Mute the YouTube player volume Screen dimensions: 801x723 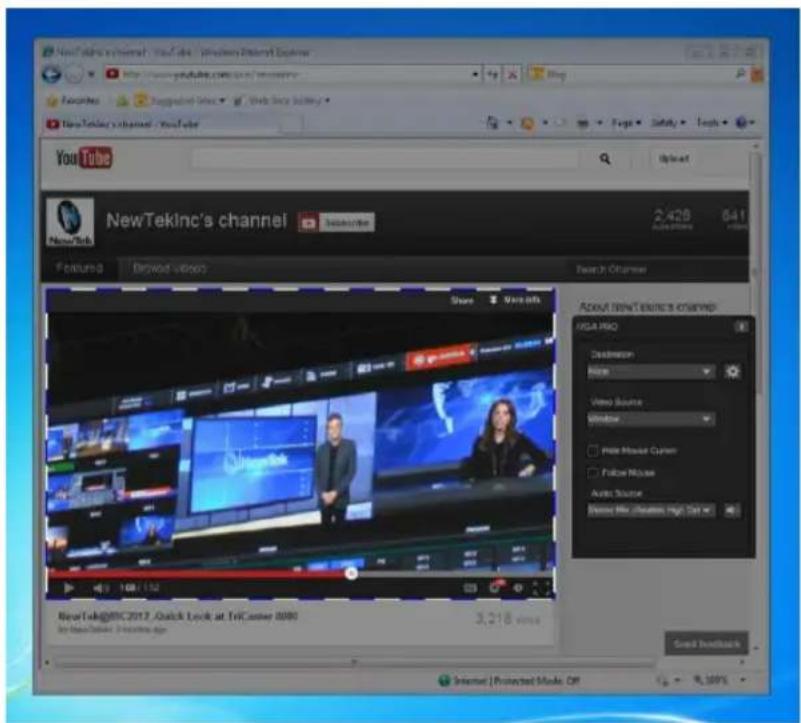[x=99, y=588]
